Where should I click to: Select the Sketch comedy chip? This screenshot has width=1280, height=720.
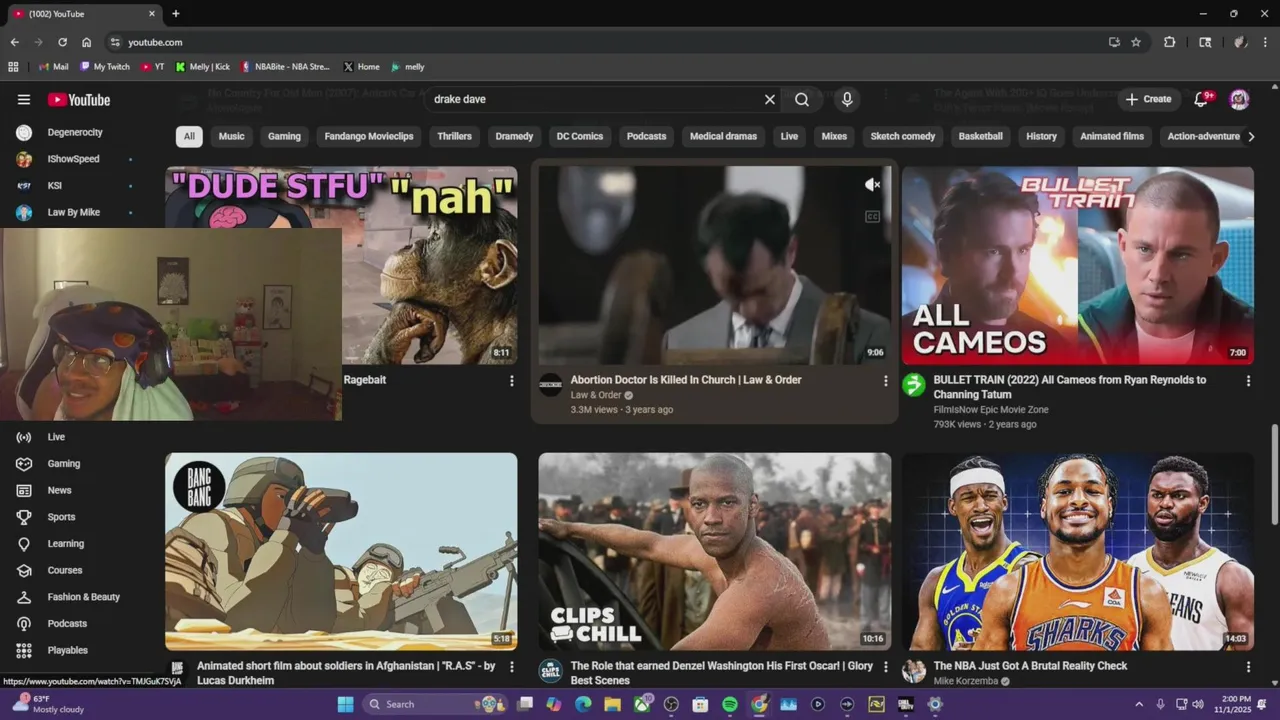click(x=903, y=136)
